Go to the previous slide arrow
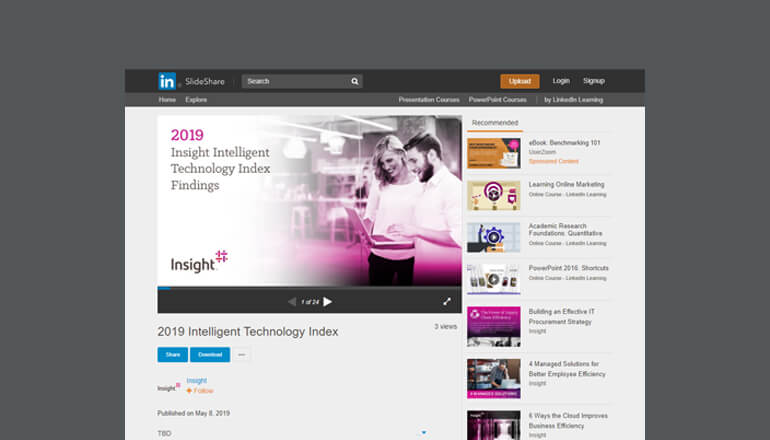This screenshot has width=770, height=440. click(292, 301)
